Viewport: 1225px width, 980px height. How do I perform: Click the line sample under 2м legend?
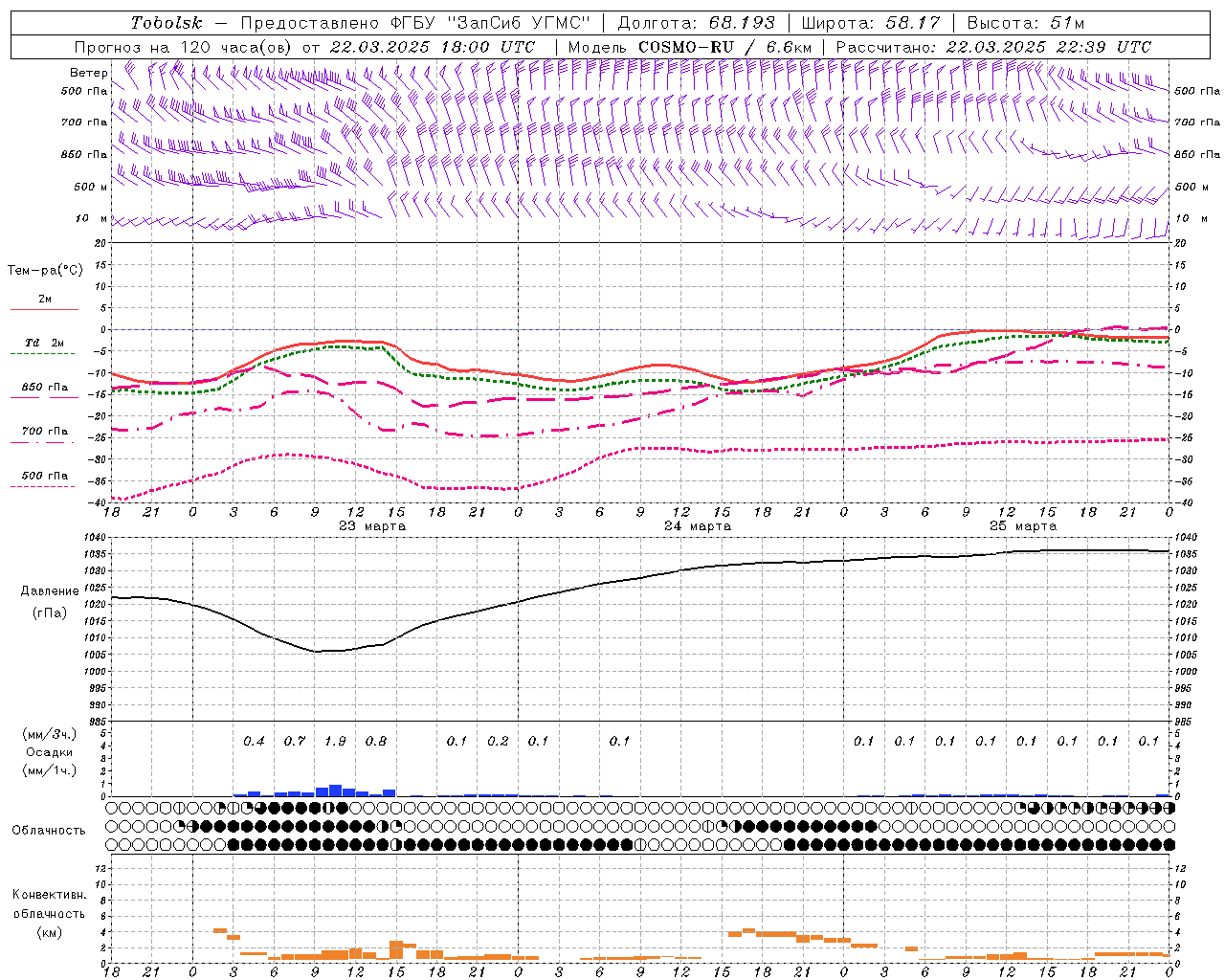click(x=44, y=309)
